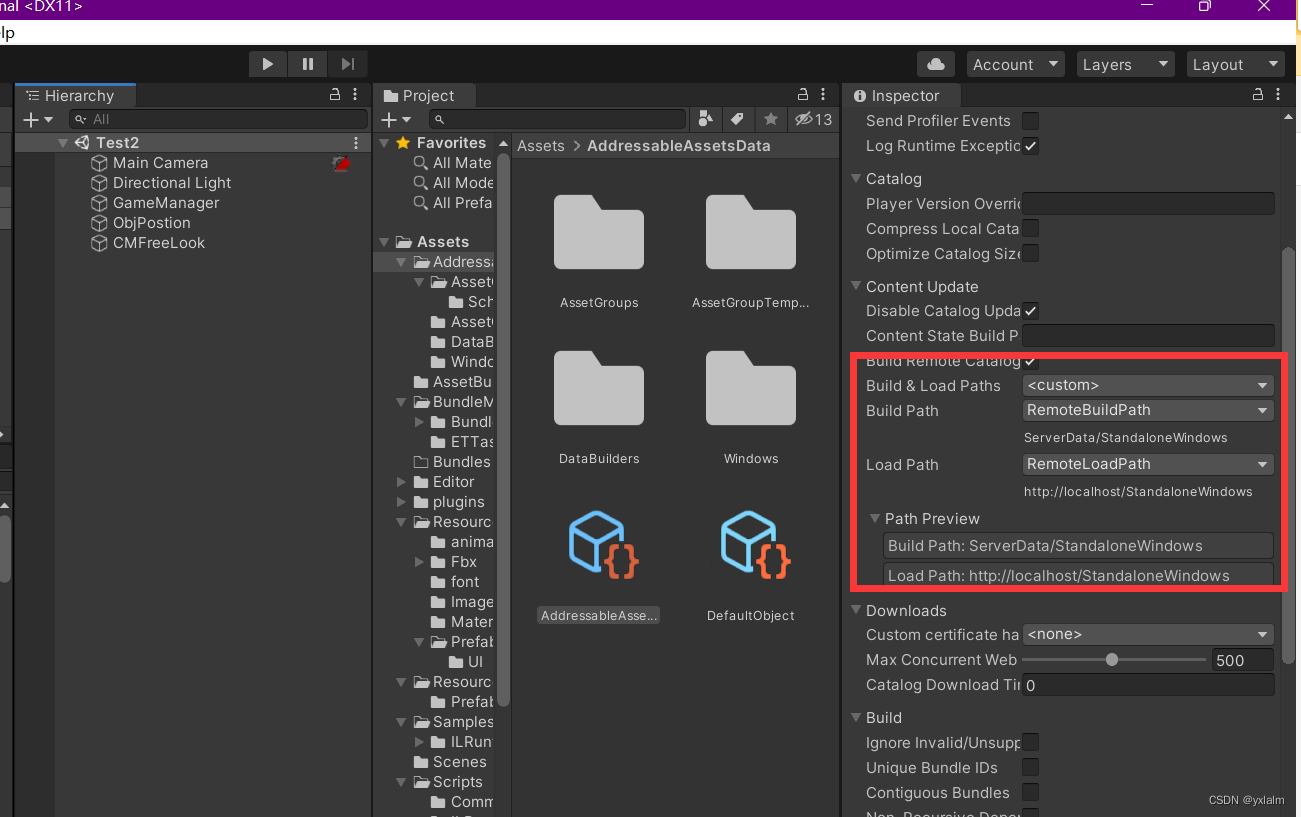This screenshot has height=817, width=1301.
Task: Click the Player Version Override field
Action: tap(1148, 204)
